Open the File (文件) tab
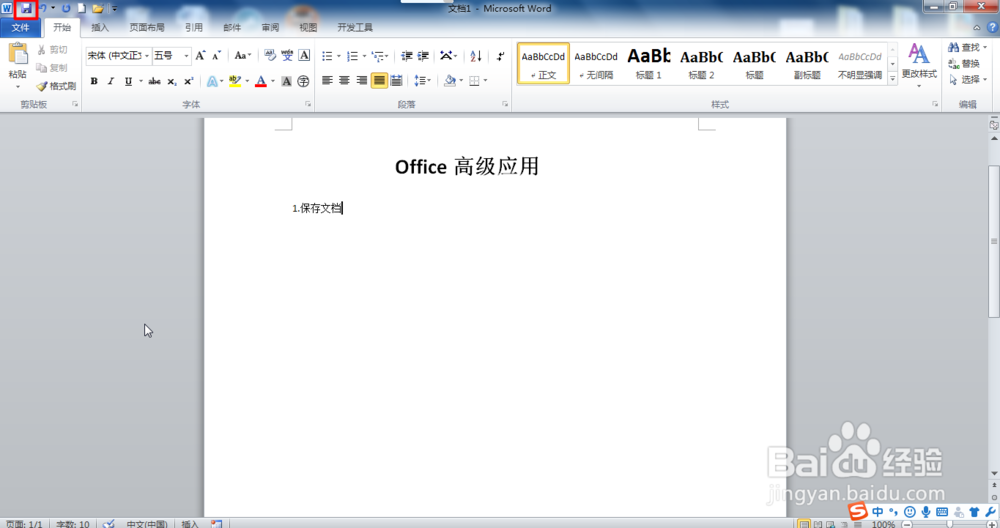 tap(20, 27)
